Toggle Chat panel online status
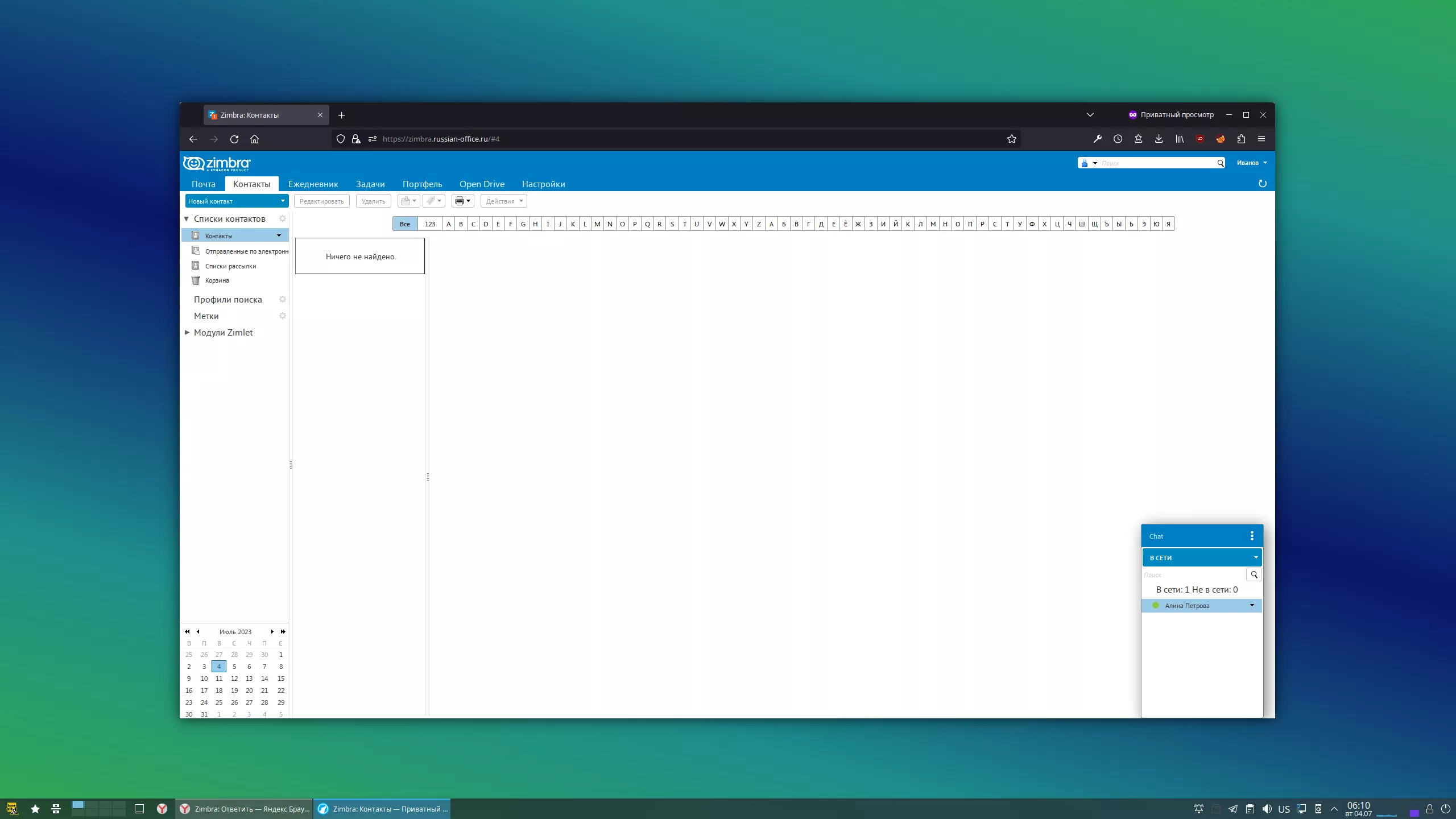 point(1201,557)
